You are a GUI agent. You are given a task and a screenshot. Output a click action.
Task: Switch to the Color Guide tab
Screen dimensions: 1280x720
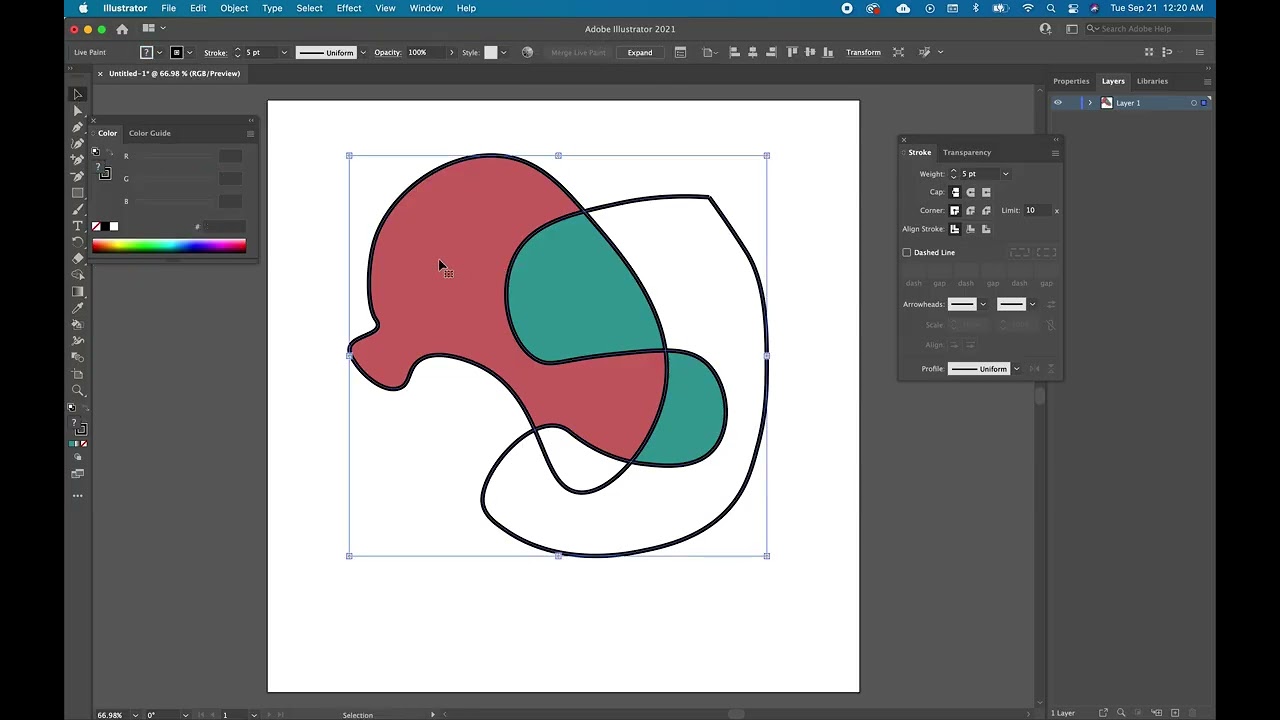149,133
